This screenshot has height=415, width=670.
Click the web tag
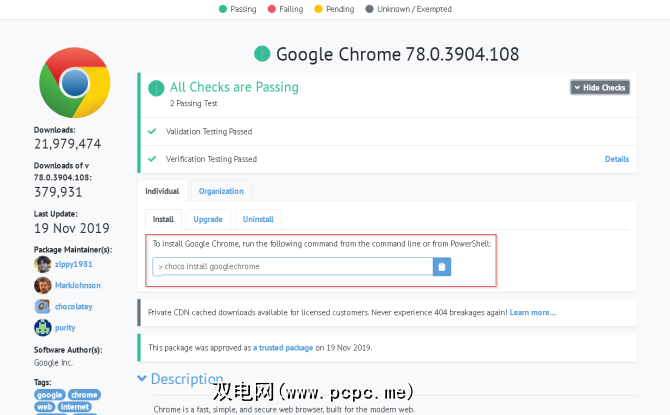click(44, 407)
